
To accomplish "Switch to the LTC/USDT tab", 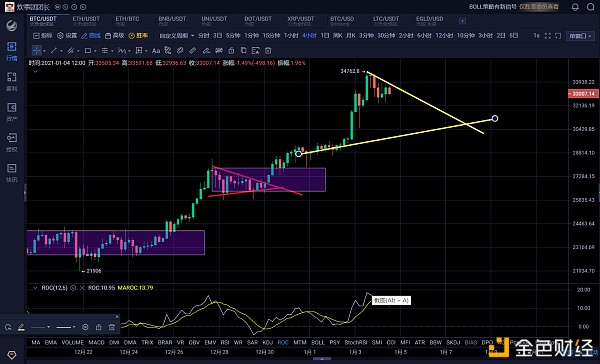I will point(386,21).
